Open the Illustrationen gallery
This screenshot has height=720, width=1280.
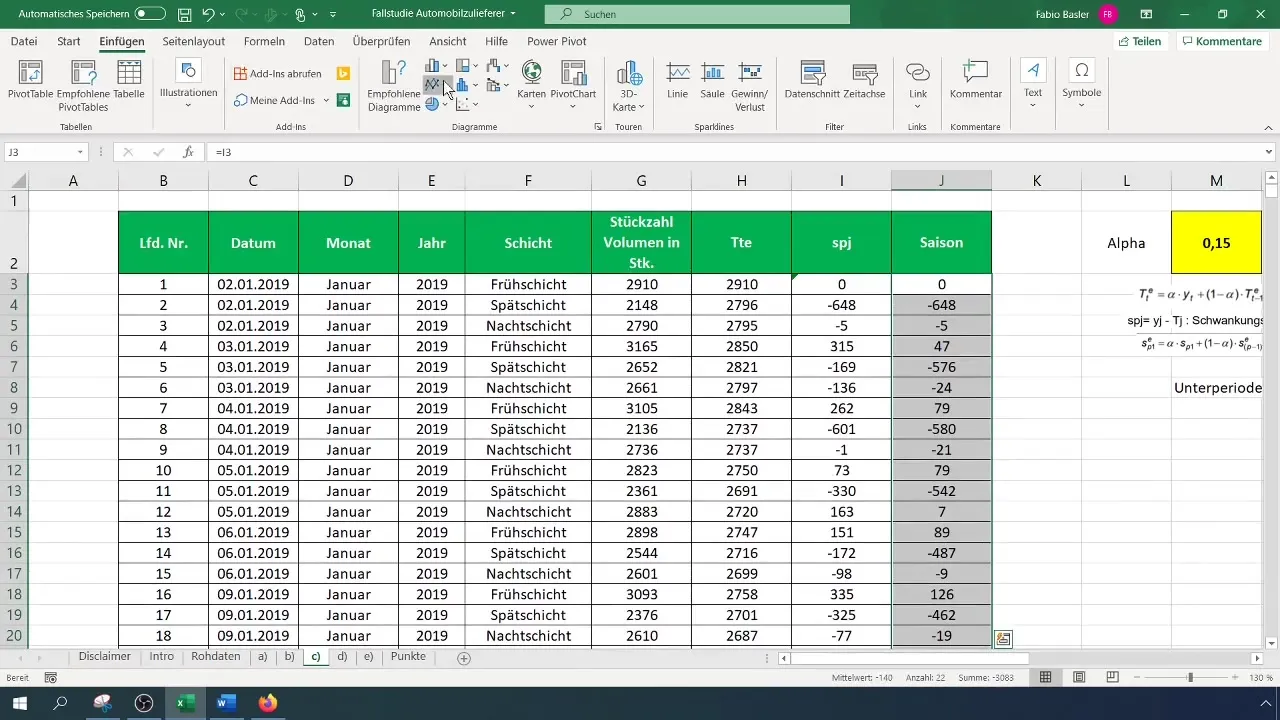coord(188,85)
